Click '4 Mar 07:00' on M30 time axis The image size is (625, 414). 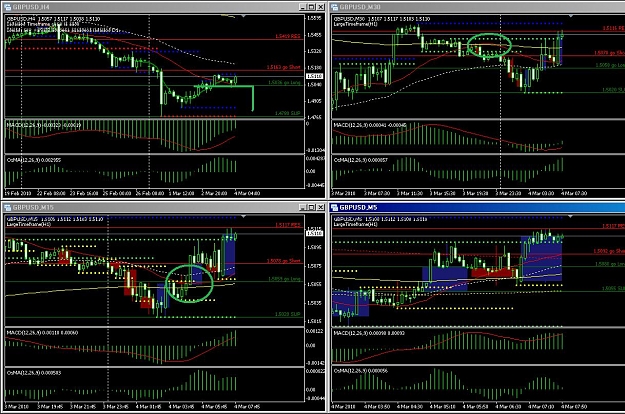tap(574, 193)
